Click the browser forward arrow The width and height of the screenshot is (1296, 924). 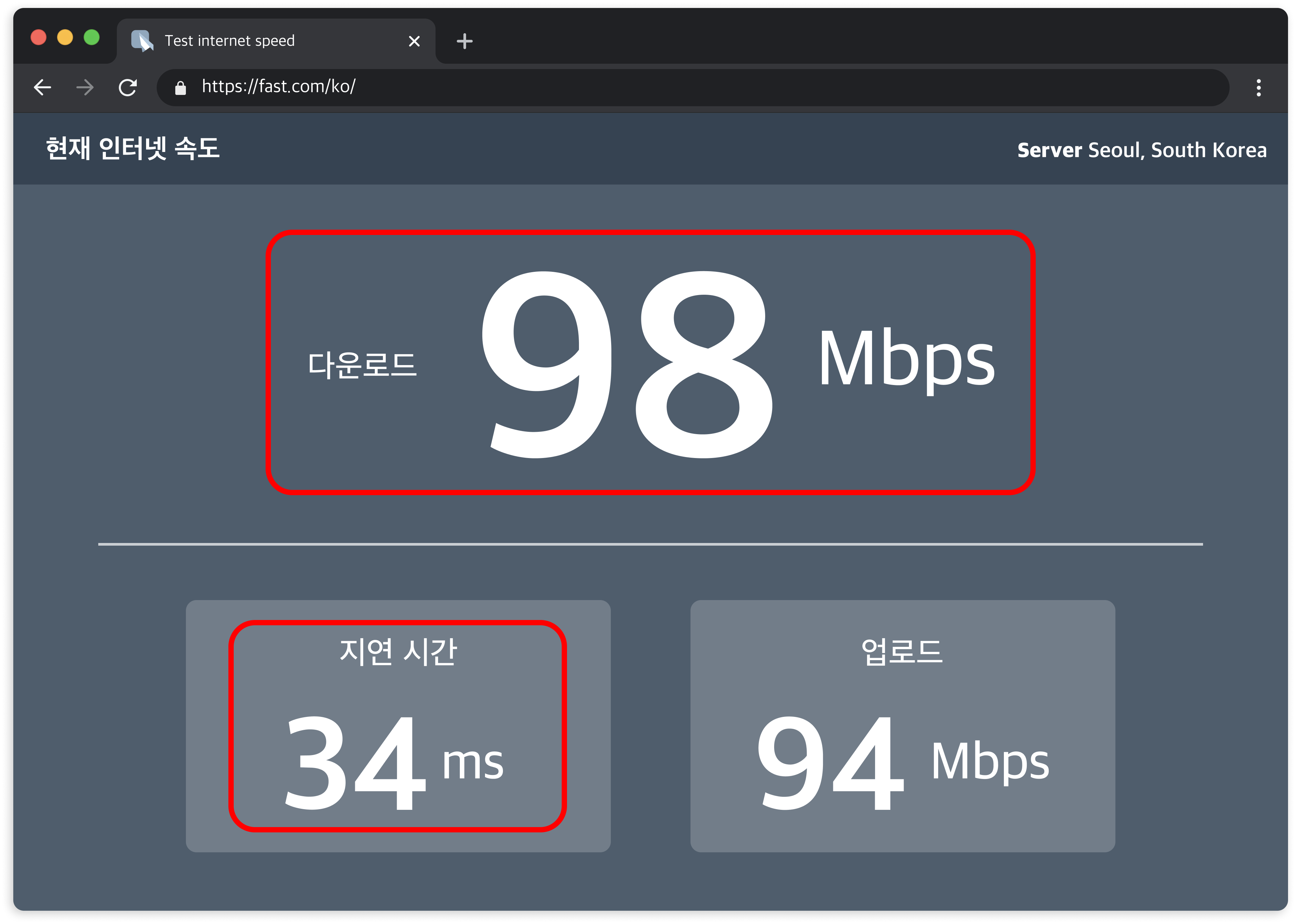[x=85, y=87]
